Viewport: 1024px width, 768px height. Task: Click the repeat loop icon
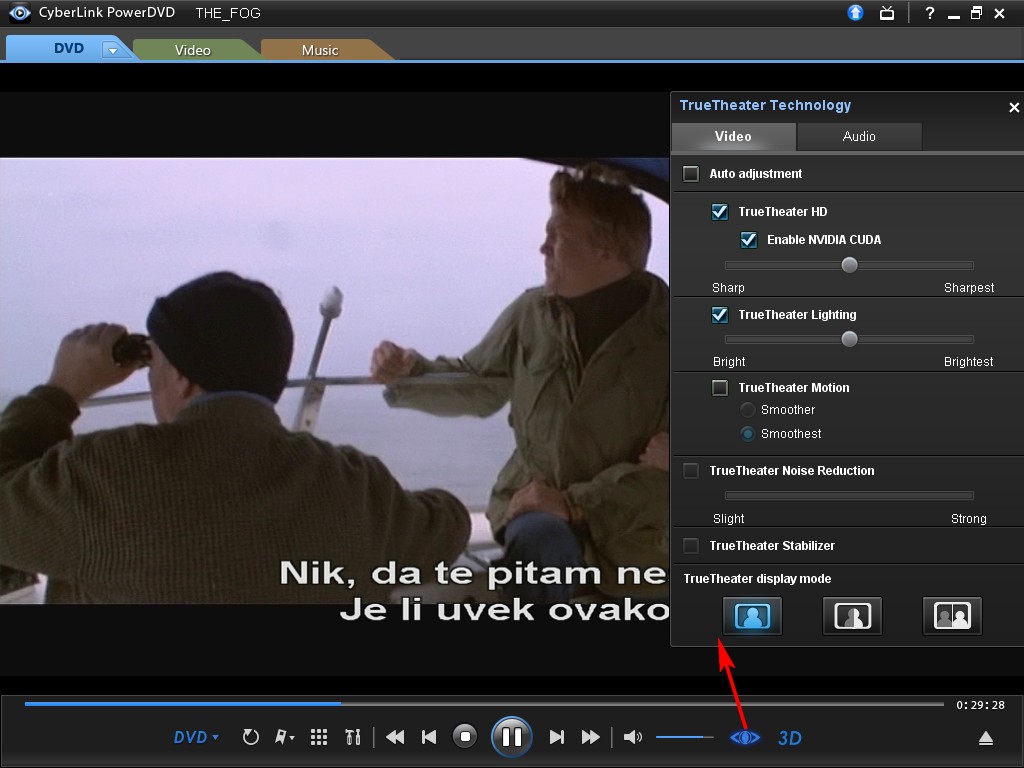click(x=251, y=737)
